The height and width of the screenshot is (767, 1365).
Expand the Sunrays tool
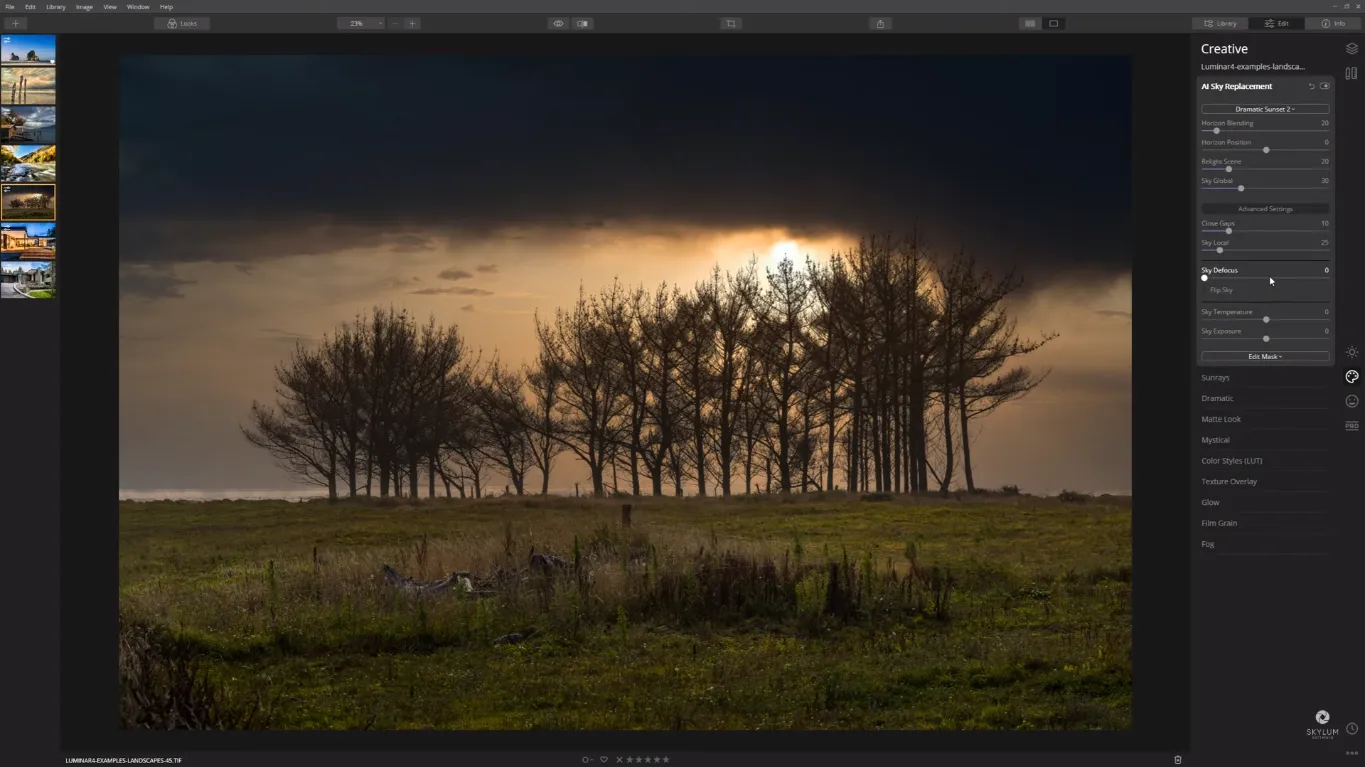(x=1215, y=378)
